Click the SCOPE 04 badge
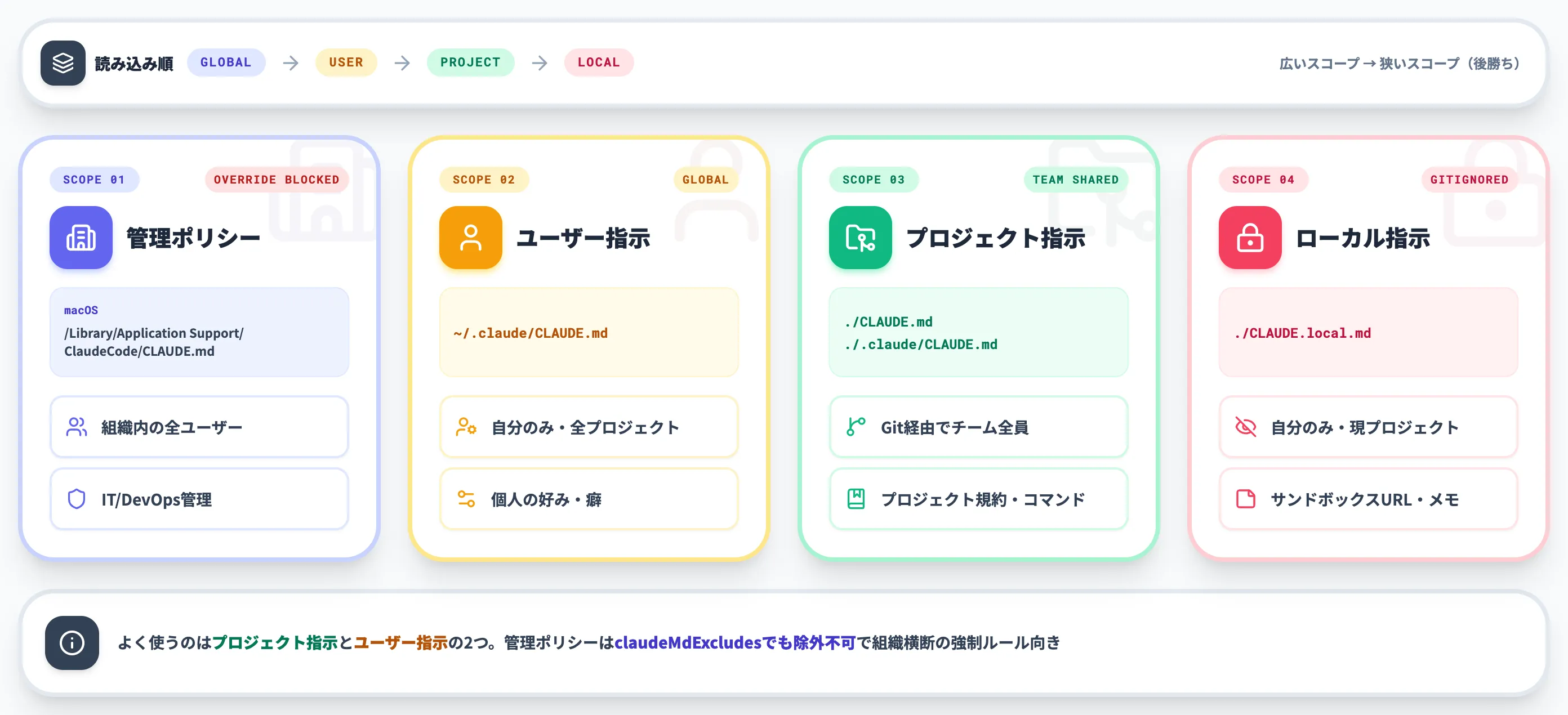This screenshot has width=1568, height=715. click(x=1263, y=180)
